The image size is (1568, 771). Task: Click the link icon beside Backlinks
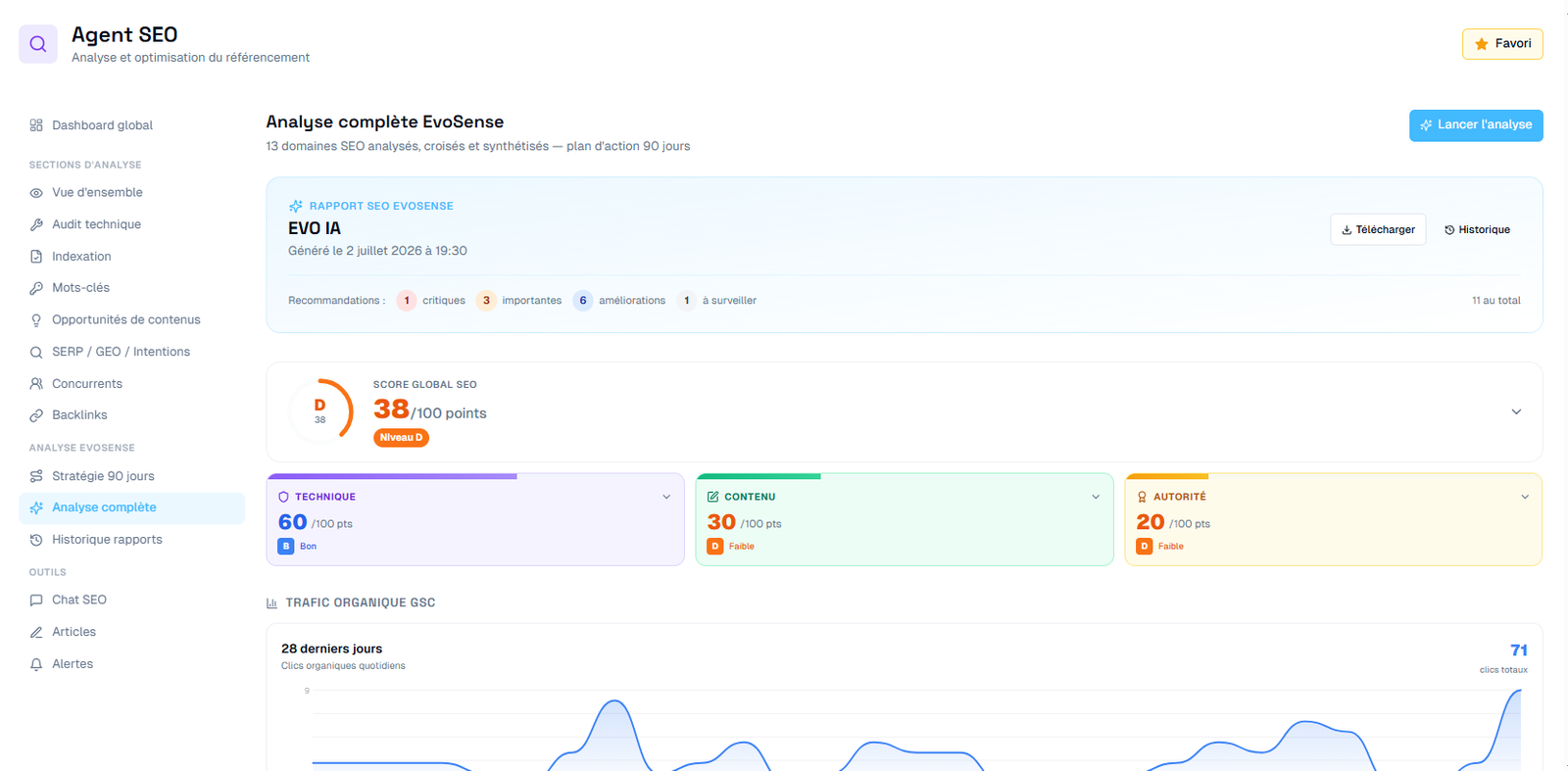coord(36,415)
